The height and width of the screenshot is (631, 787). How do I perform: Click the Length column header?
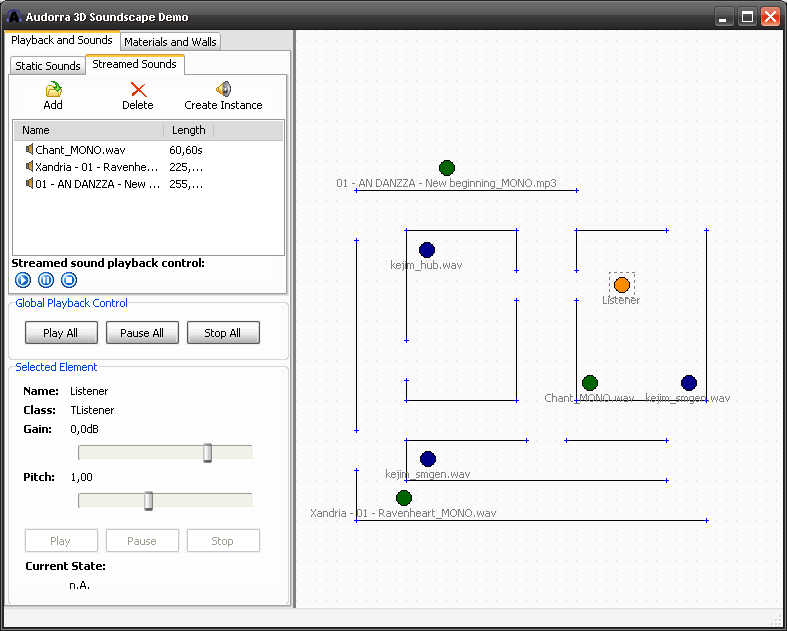tap(188, 130)
